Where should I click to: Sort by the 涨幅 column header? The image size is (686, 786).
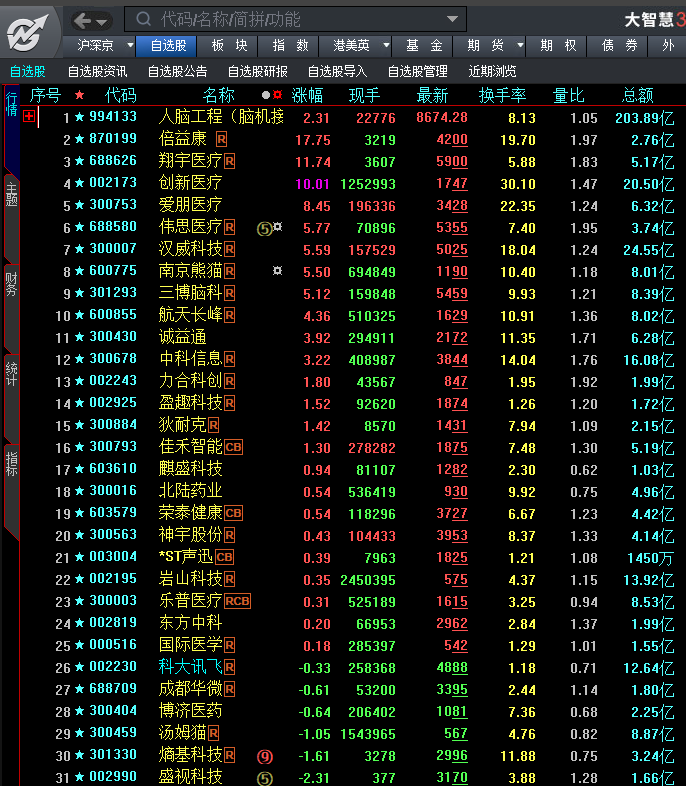[307, 95]
